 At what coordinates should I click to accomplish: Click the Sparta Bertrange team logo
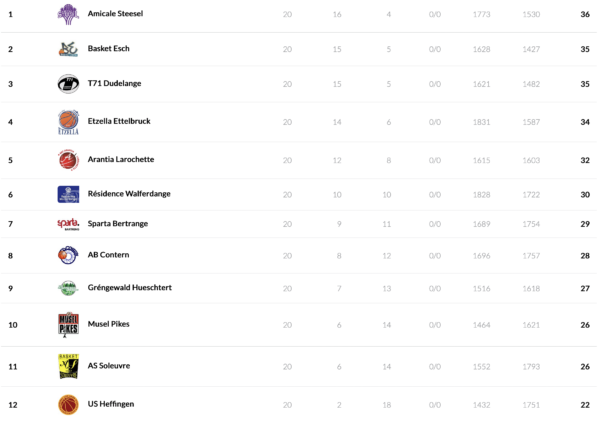(x=68, y=224)
